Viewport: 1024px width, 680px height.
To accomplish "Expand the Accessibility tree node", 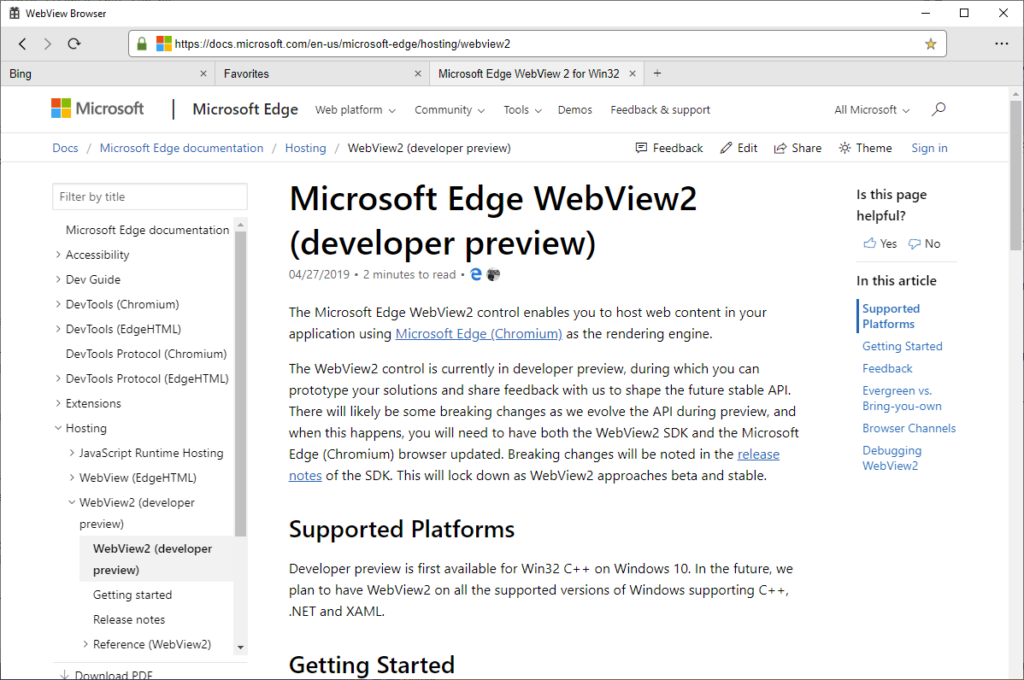I will tap(58, 255).
